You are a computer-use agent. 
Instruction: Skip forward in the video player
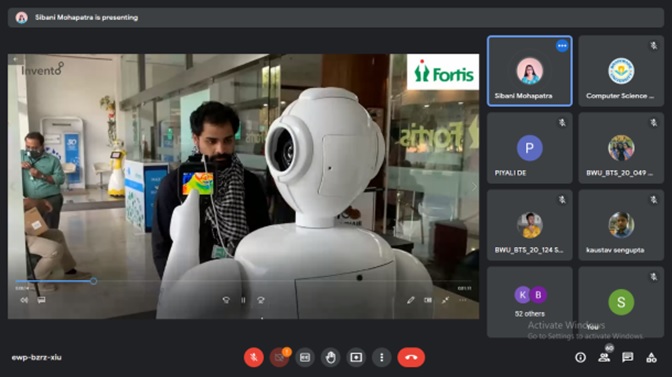pos(261,300)
